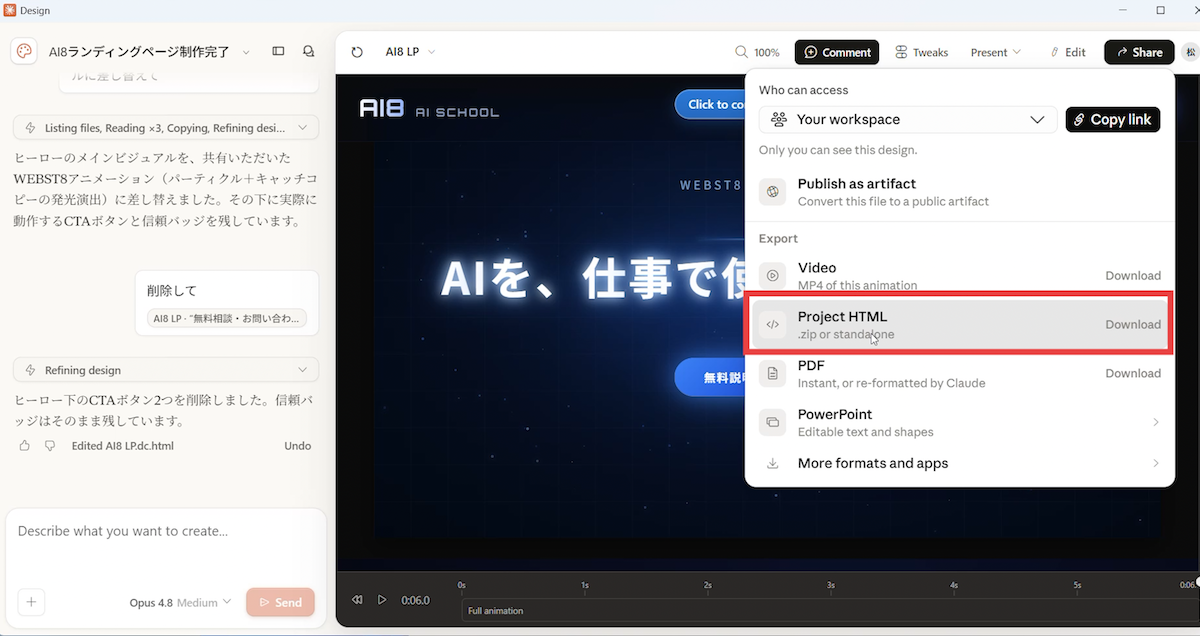Image resolution: width=1200 pixels, height=636 pixels.
Task: Click Download next to PDF
Action: click(x=1133, y=373)
